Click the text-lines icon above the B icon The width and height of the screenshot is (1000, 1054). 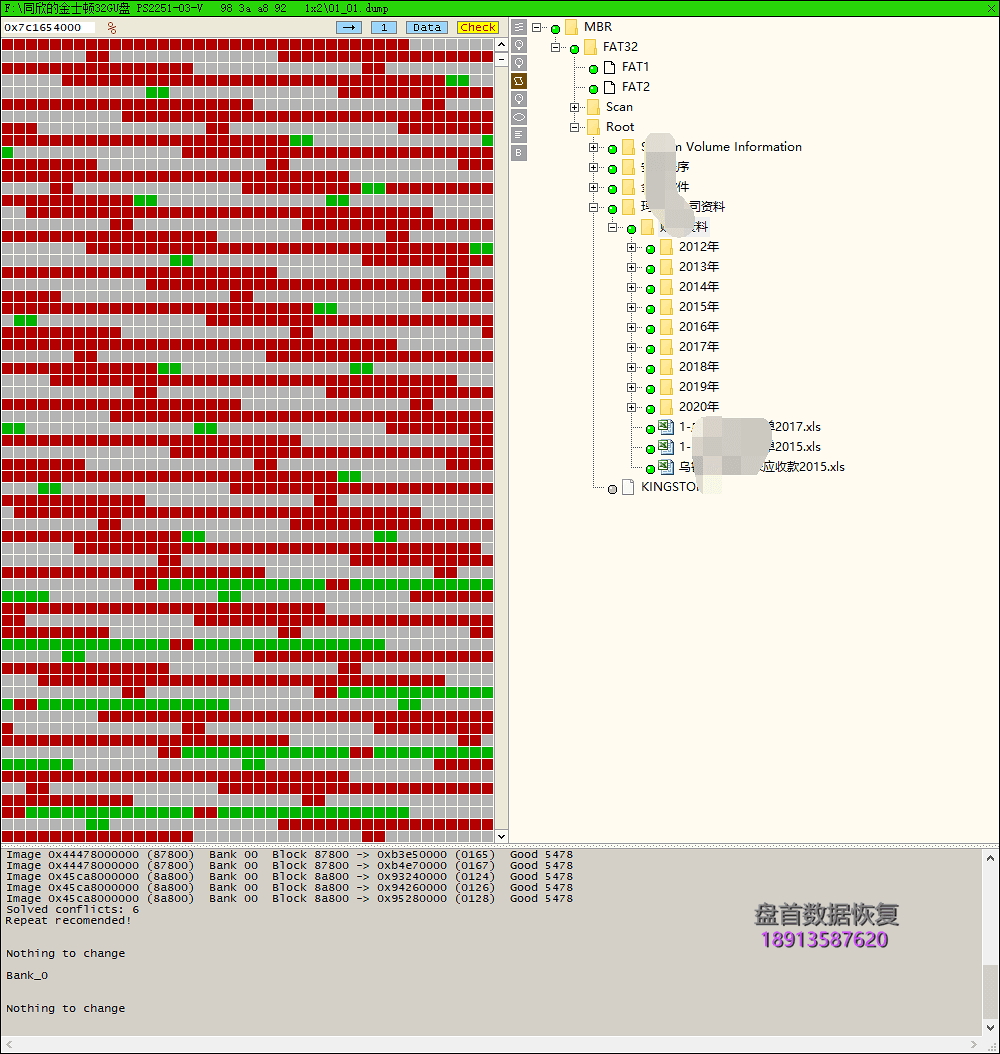519,135
